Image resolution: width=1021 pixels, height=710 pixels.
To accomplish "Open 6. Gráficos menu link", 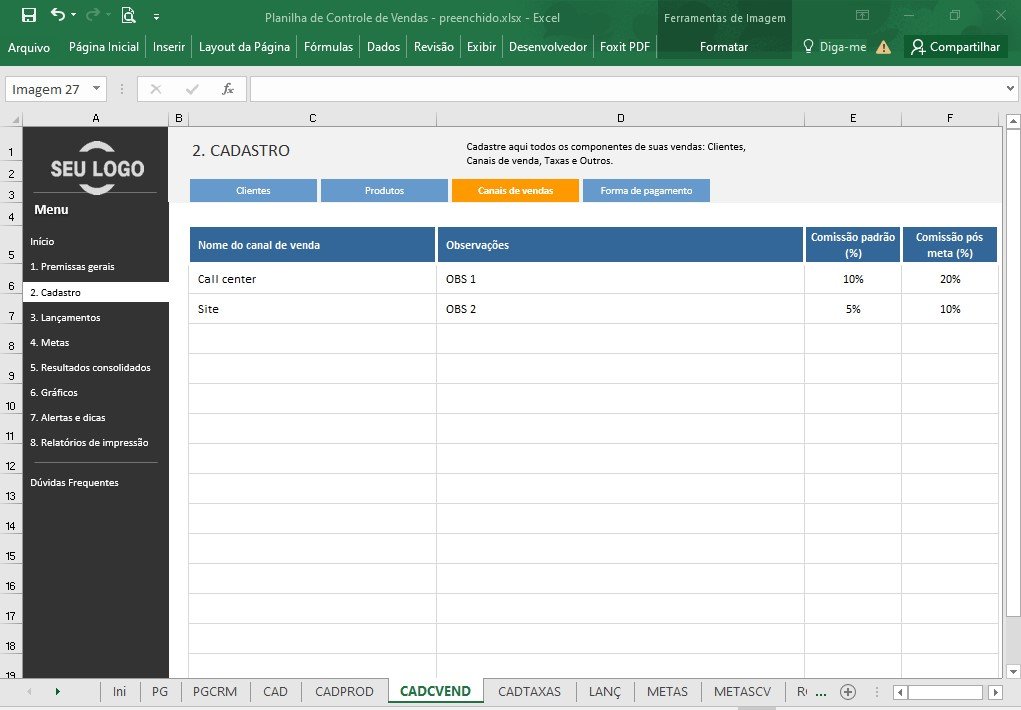I will (54, 393).
